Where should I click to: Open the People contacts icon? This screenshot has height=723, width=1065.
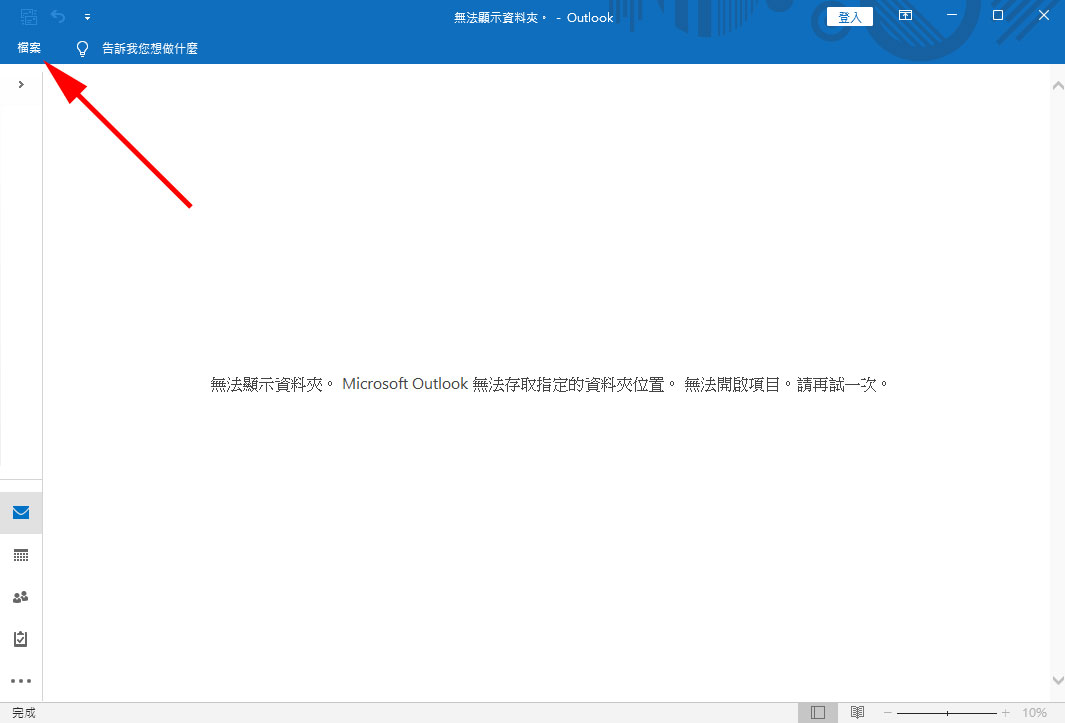[x=21, y=597]
